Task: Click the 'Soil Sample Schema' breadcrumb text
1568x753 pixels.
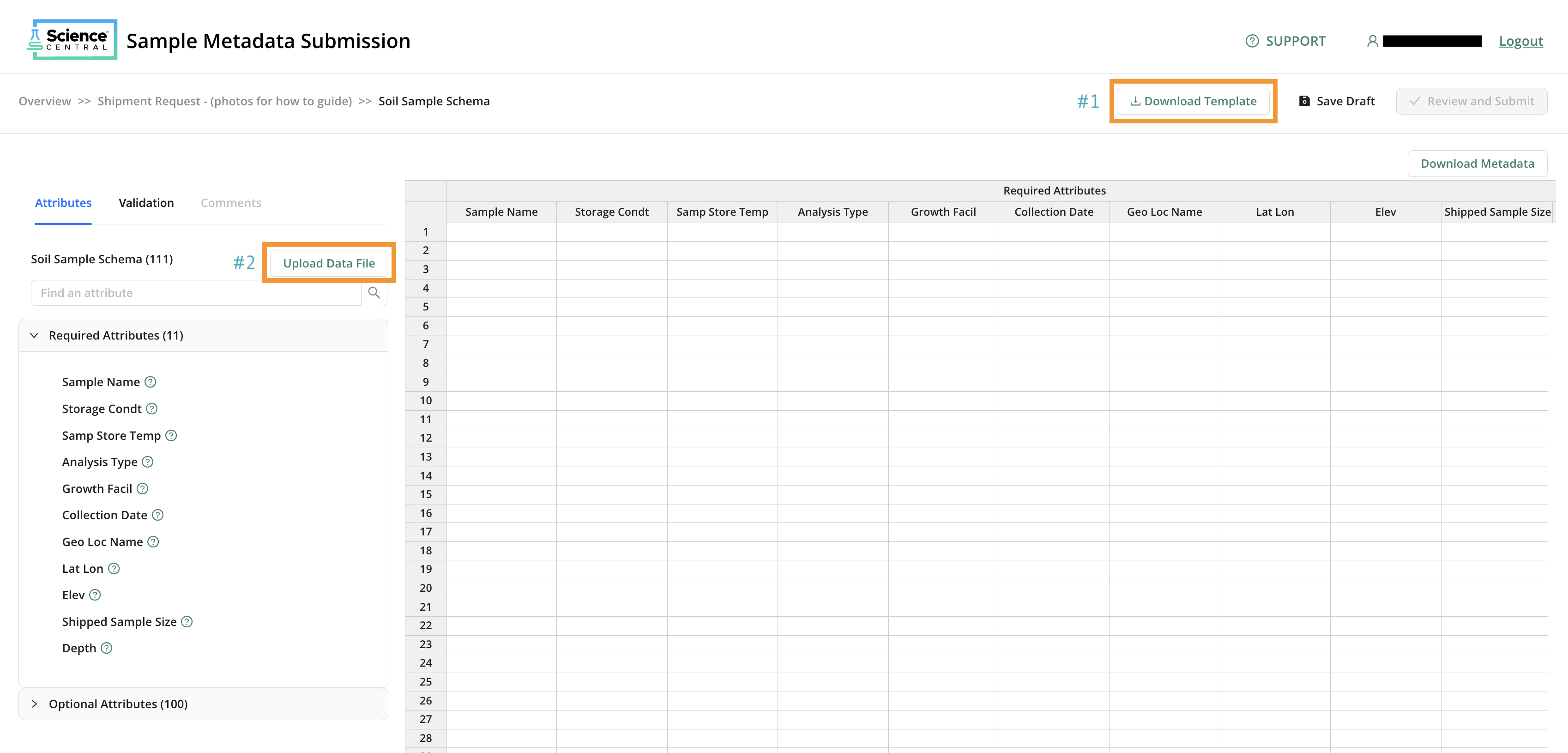Action: [434, 101]
